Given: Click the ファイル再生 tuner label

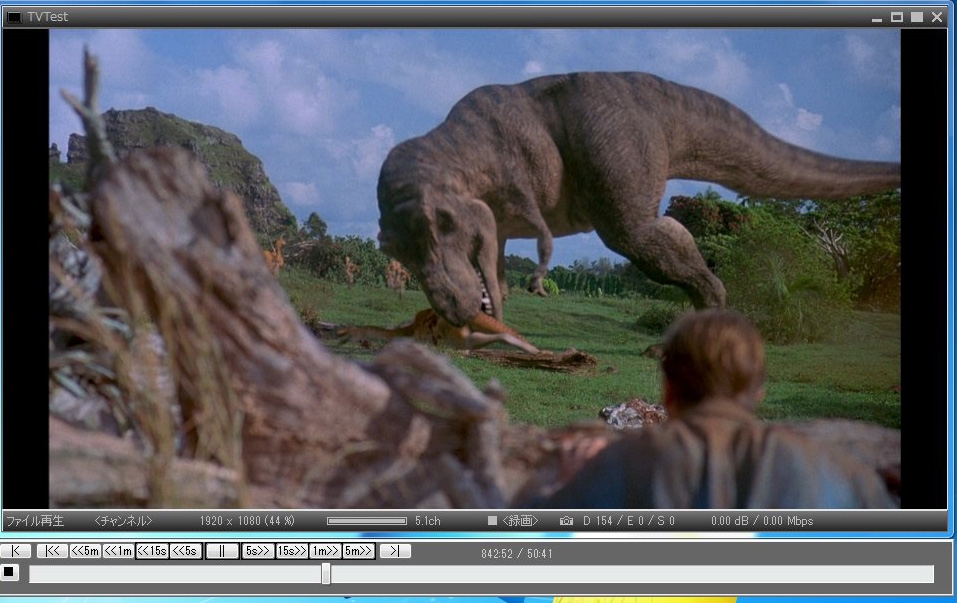Looking at the screenshot, I should [35, 521].
